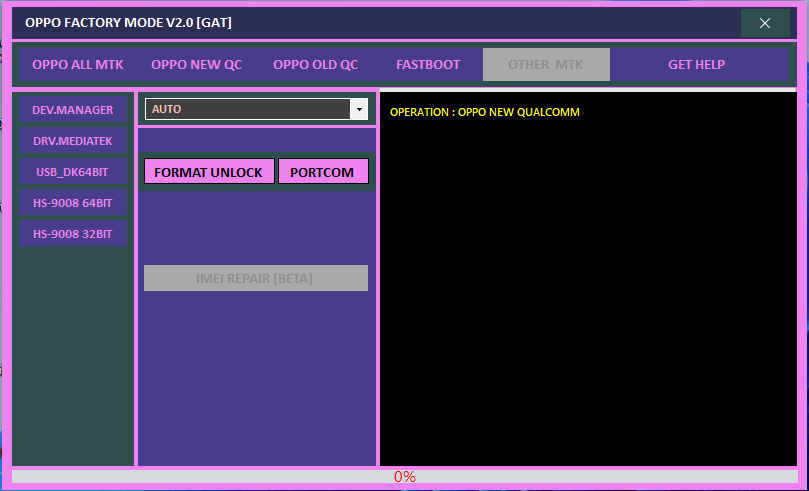The width and height of the screenshot is (809, 491).
Task: Click the greyed-out OTHER MTK tab
Action: pyautogui.click(x=545, y=65)
